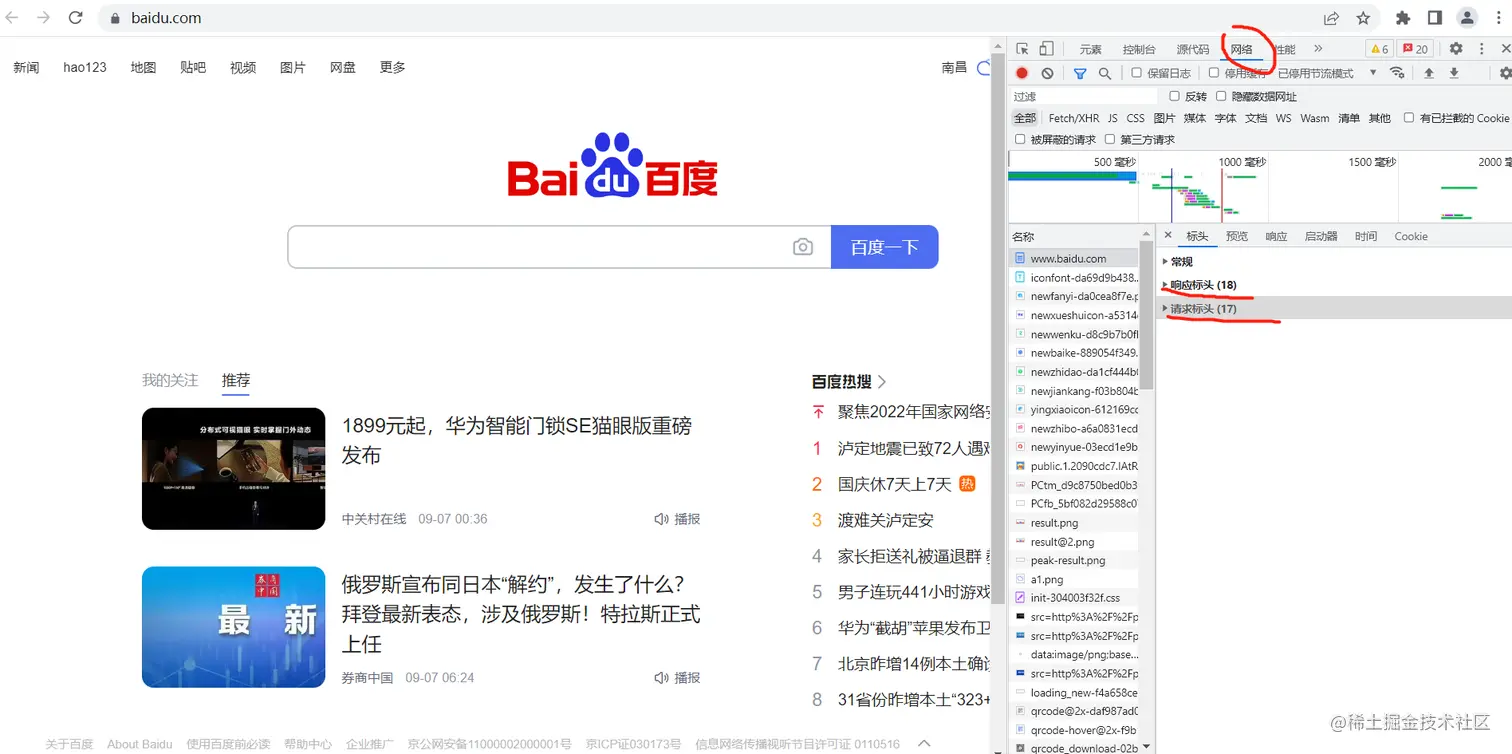Select the init-304003f32f.css request row
The height and width of the screenshot is (754, 1512).
point(1075,598)
